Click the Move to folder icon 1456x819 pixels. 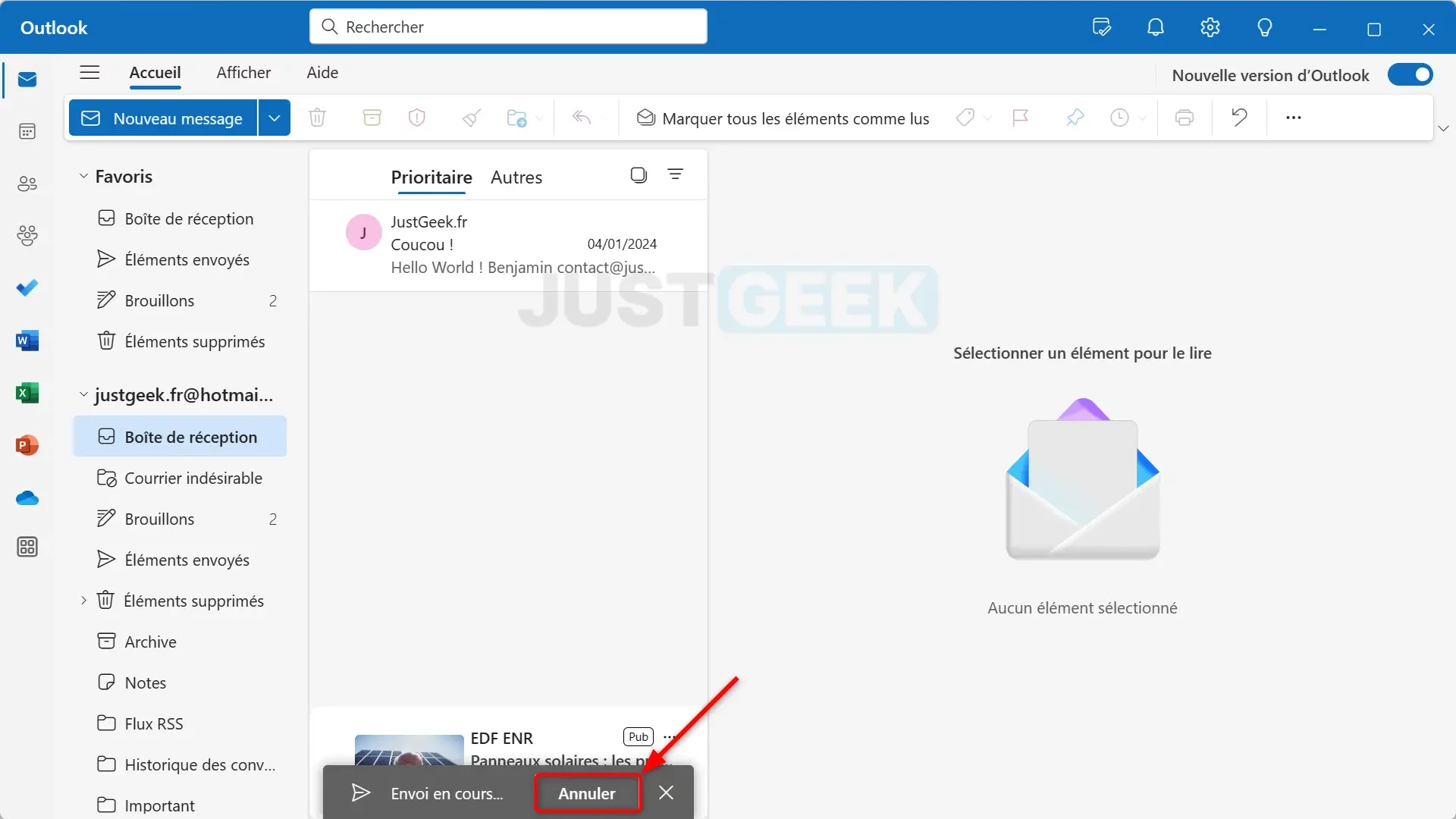click(516, 118)
